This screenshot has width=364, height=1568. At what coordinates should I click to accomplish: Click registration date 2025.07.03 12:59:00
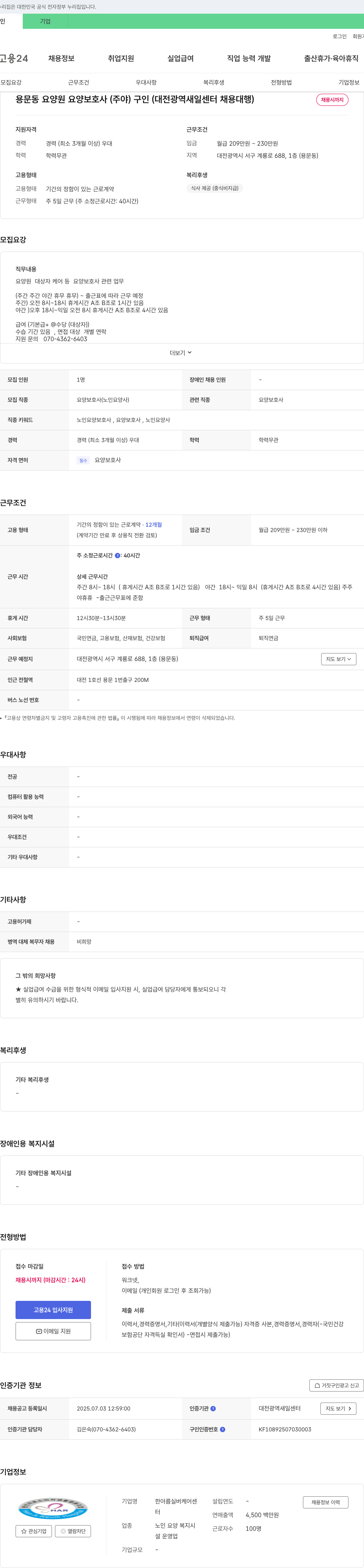[104, 1409]
